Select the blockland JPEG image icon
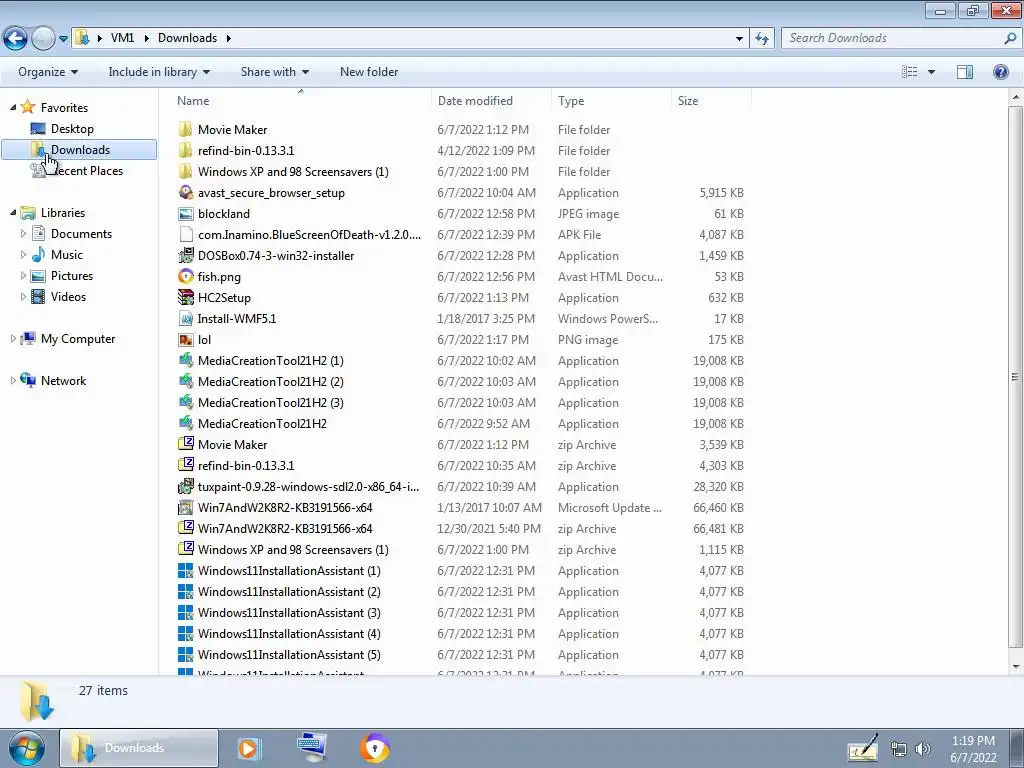The width and height of the screenshot is (1024, 768). pos(185,214)
